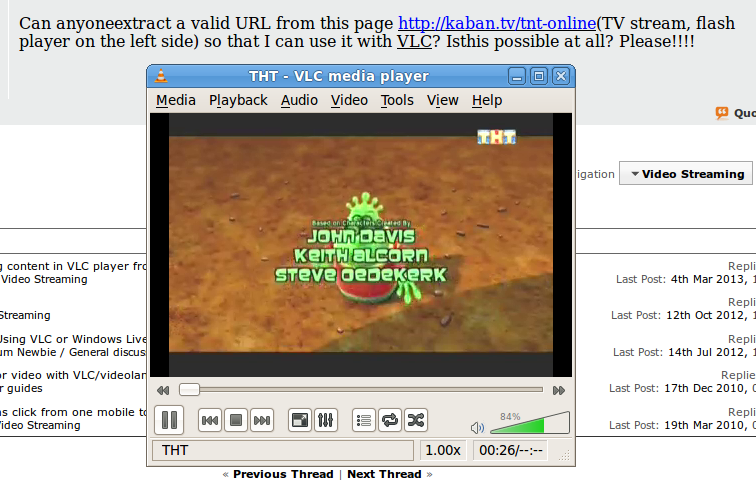Viewport: 756px width, 486px height.
Task: Click Last Post 14th Jul 2012 entry
Action: coord(684,352)
